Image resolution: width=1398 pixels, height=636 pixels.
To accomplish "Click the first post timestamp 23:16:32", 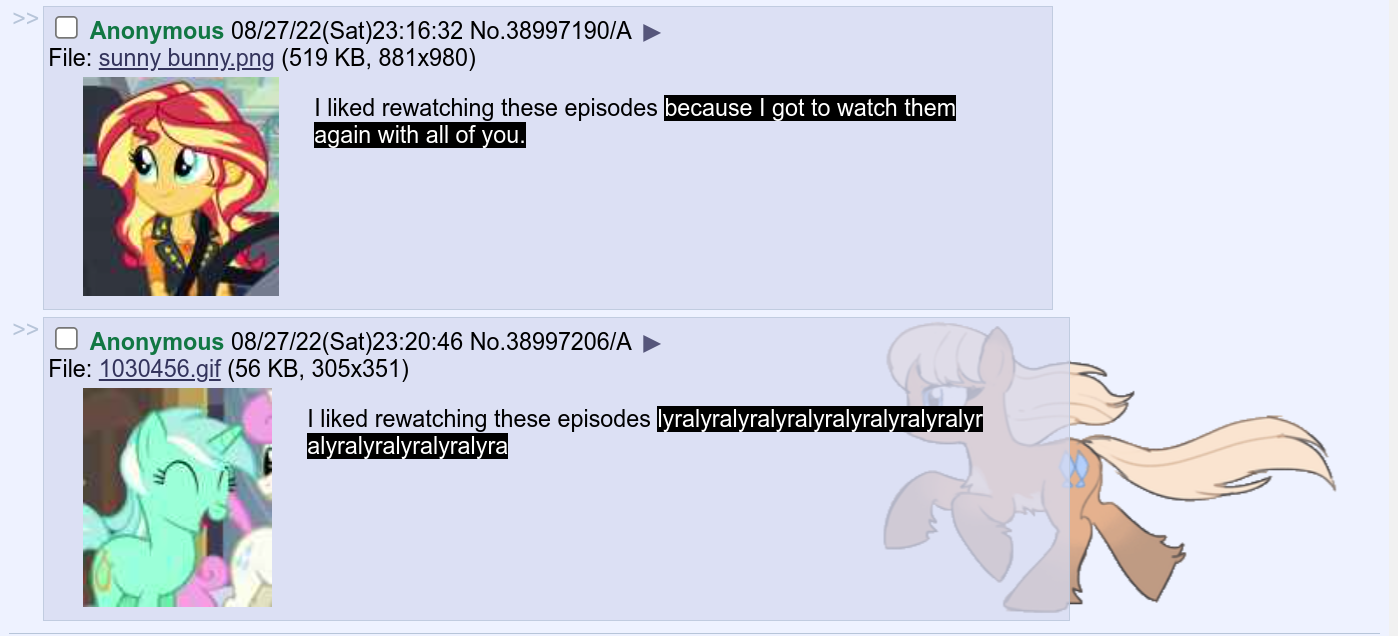I will (x=417, y=31).
